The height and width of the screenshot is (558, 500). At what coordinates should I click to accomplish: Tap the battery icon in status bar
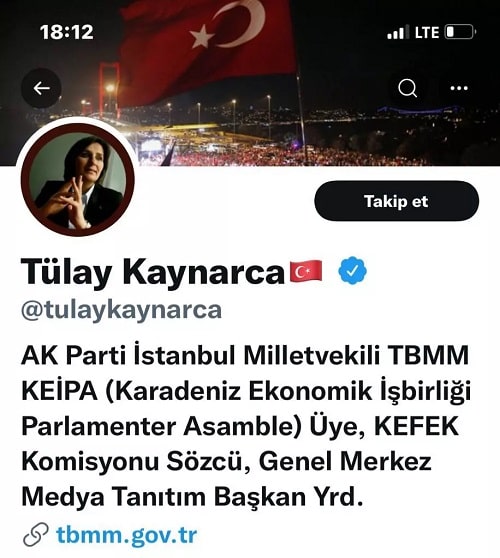[460, 32]
